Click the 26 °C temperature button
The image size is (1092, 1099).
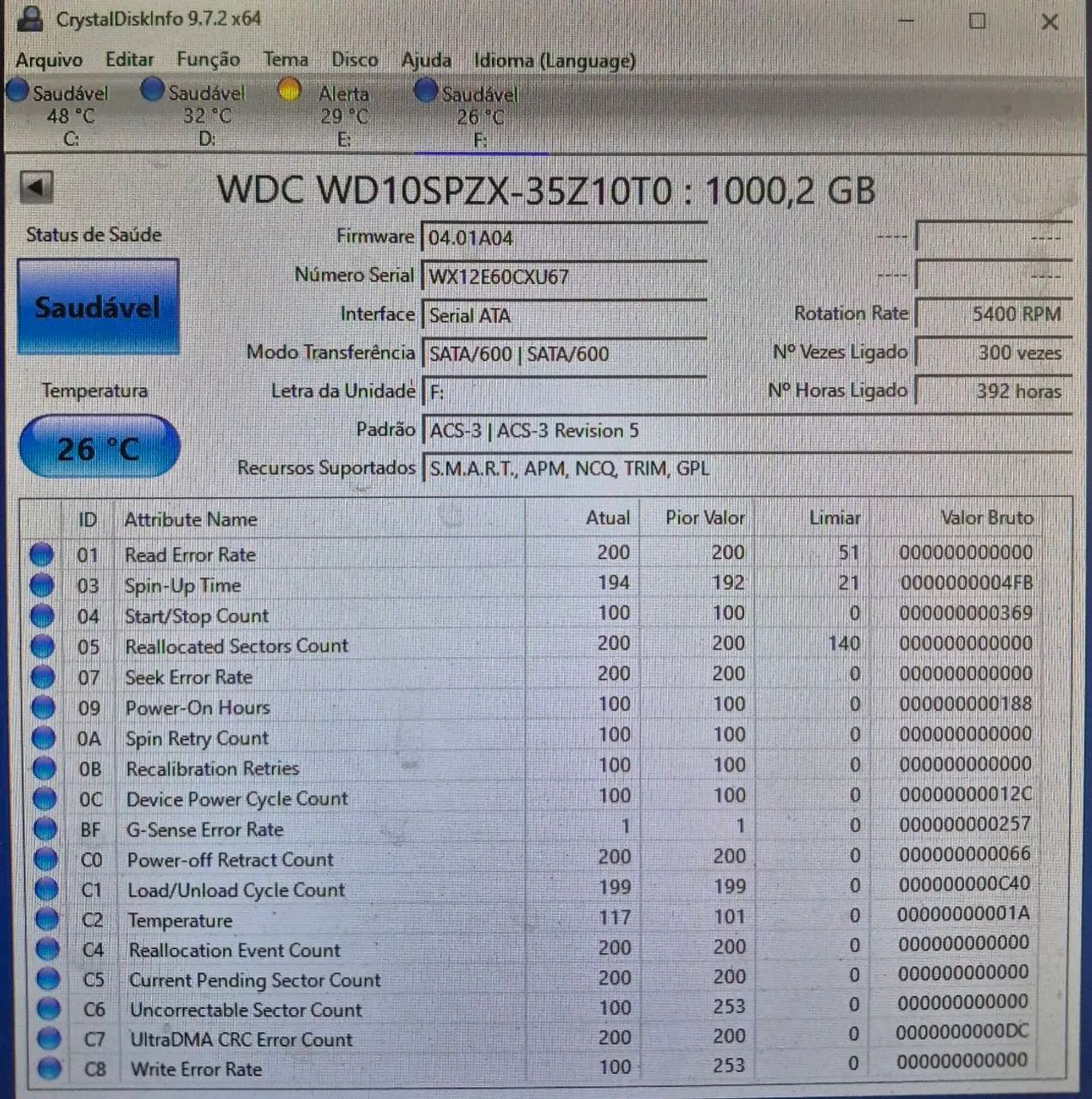pos(99,447)
